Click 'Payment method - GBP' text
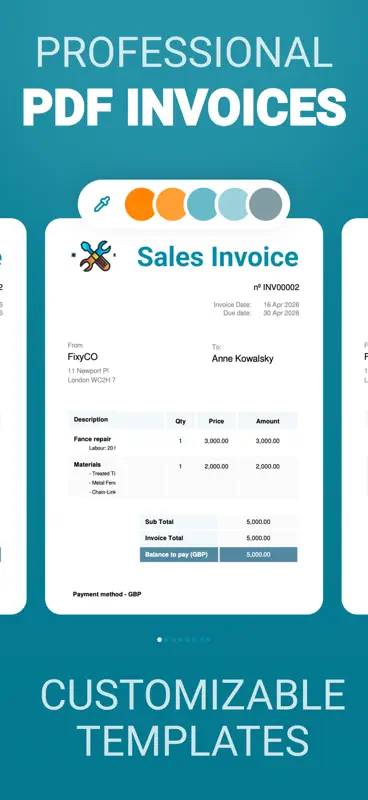The height and width of the screenshot is (800, 368). [107, 594]
